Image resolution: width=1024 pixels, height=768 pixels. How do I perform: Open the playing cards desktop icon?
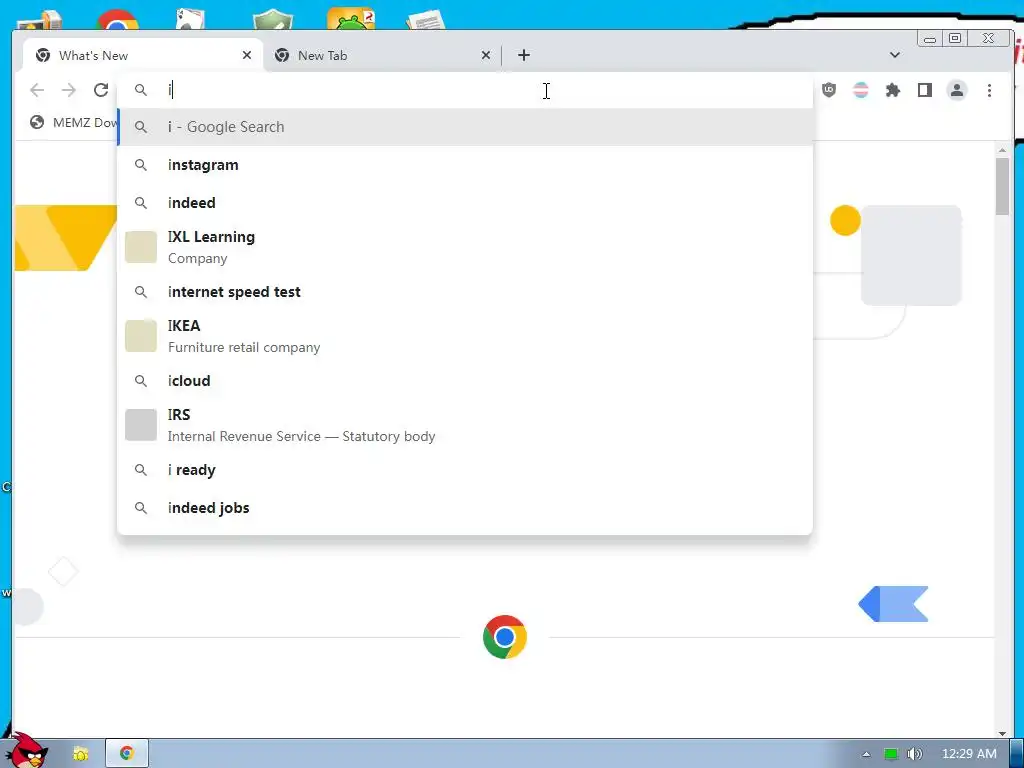[x=191, y=20]
